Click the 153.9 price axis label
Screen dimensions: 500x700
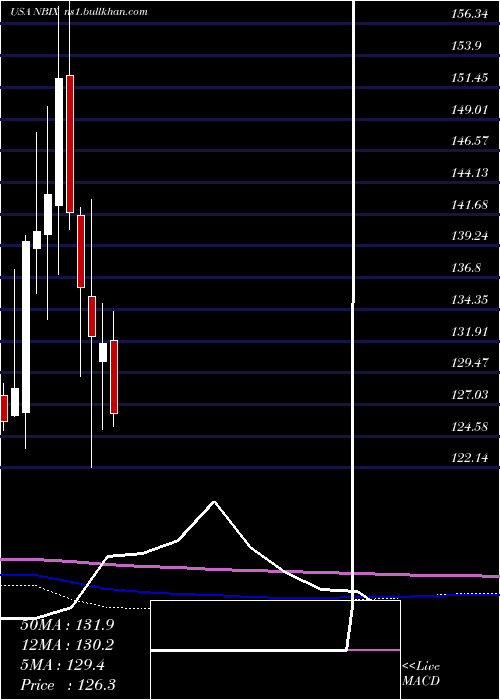coord(466,46)
